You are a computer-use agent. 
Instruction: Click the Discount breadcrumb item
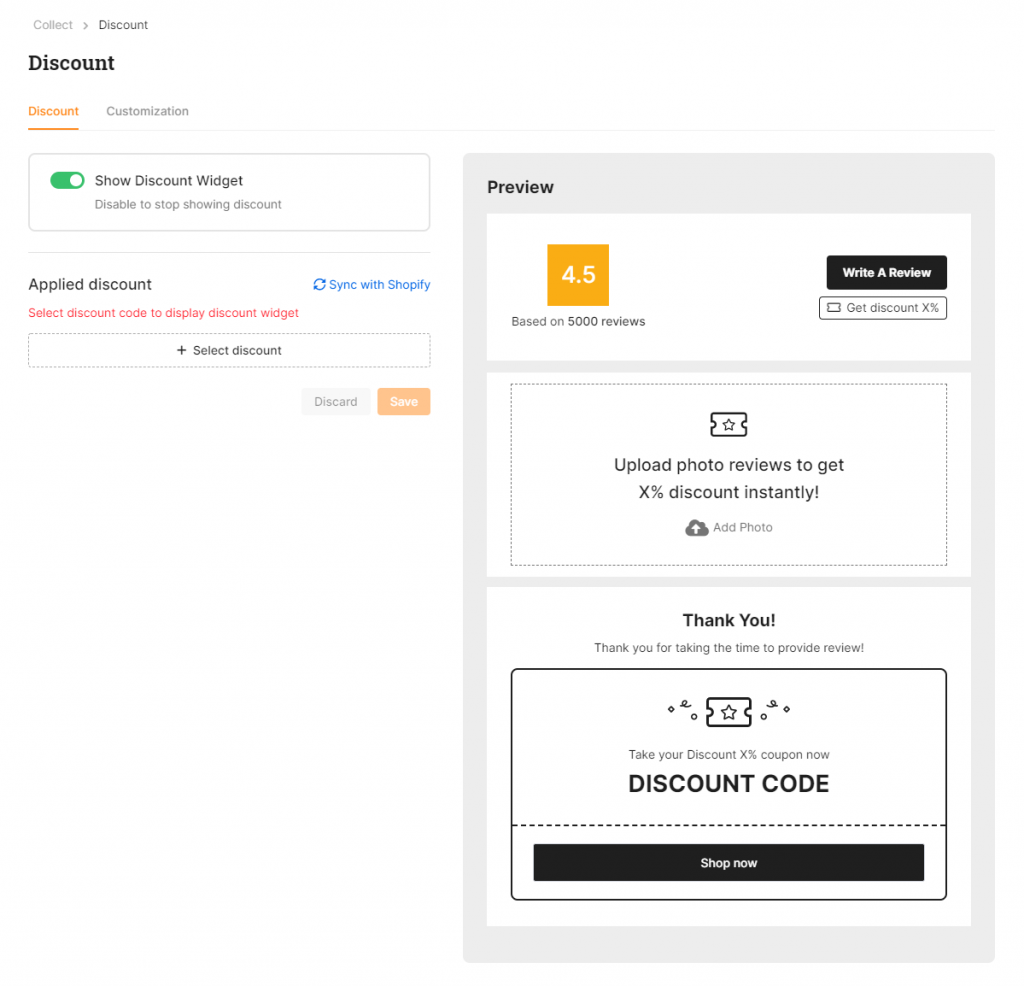click(x=123, y=25)
